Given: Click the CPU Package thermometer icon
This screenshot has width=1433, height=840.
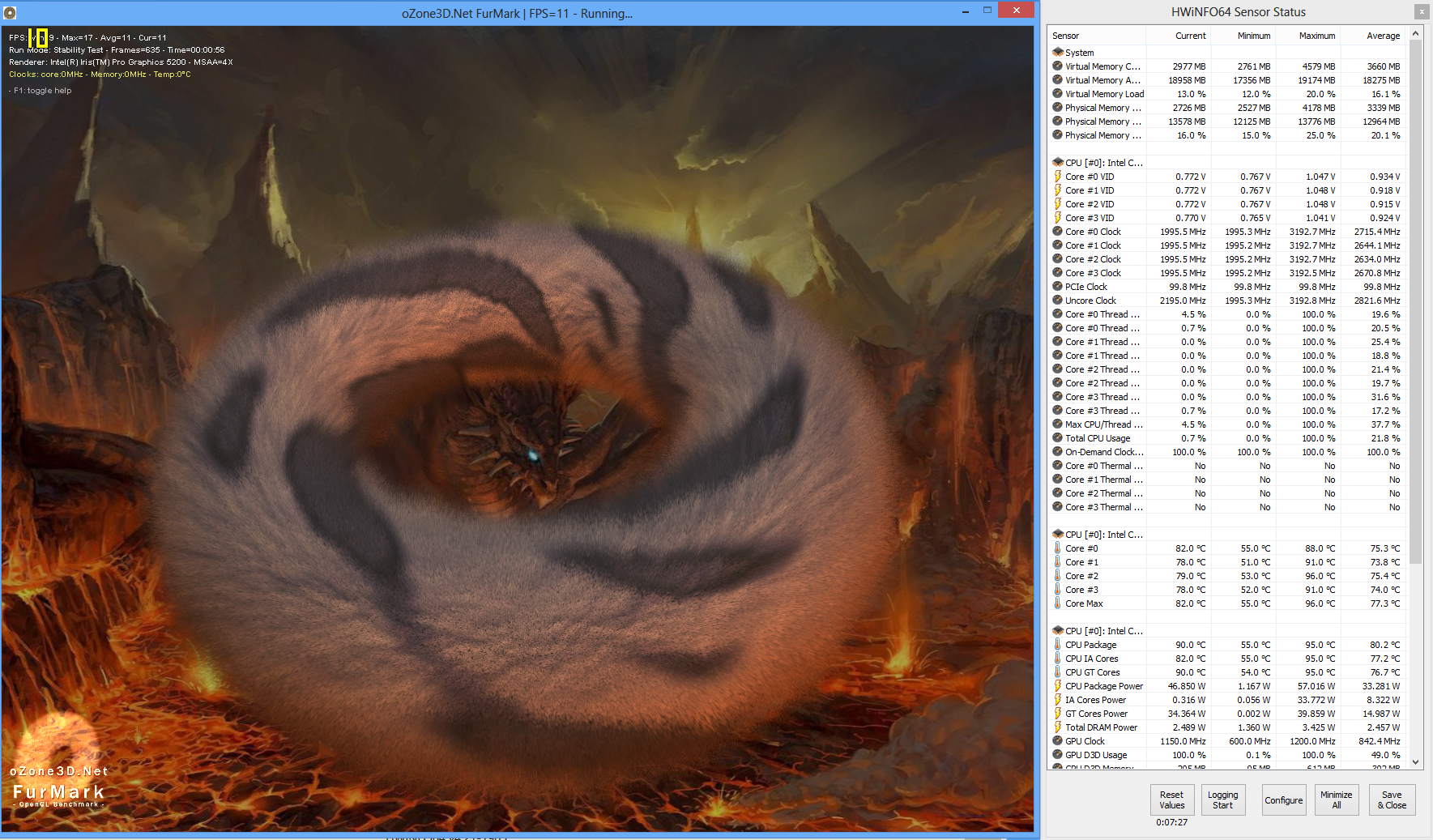Looking at the screenshot, I should tap(1057, 644).
